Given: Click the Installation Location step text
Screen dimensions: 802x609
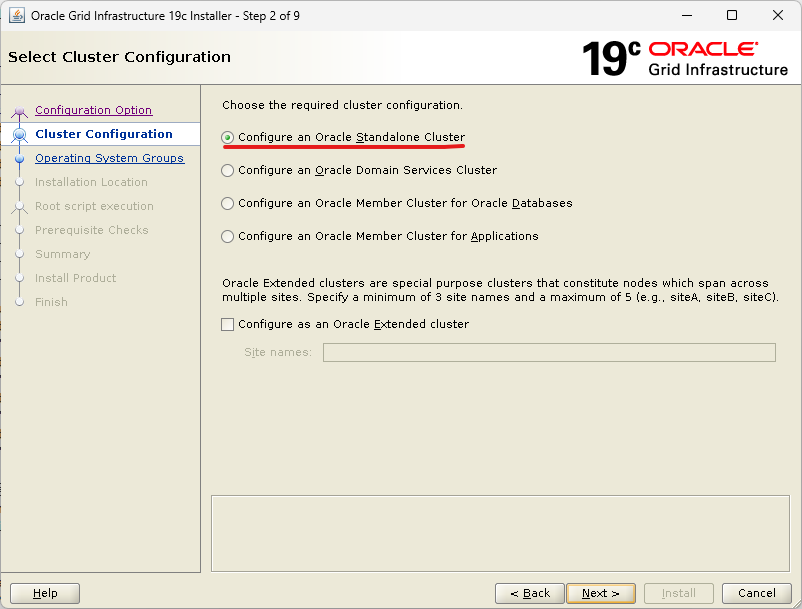Looking at the screenshot, I should click(91, 182).
